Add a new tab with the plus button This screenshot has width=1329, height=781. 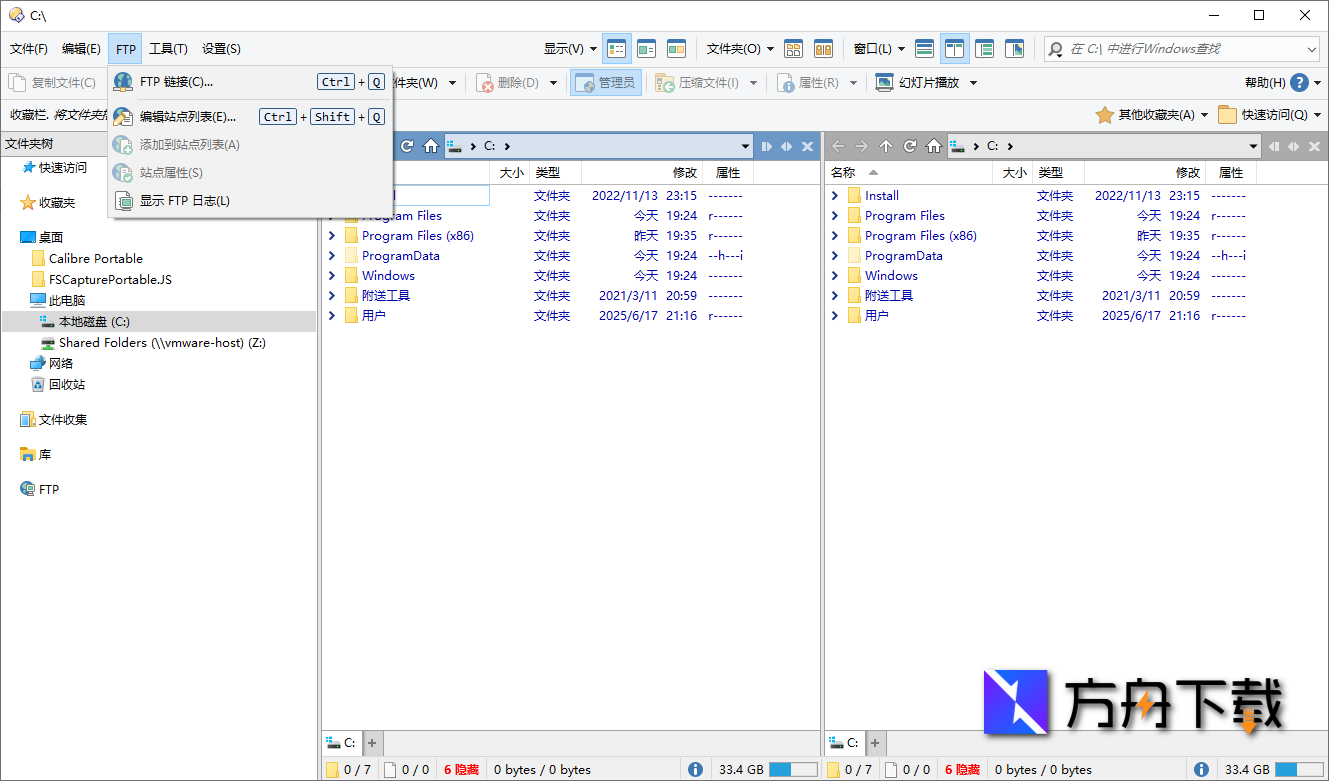tap(371, 743)
